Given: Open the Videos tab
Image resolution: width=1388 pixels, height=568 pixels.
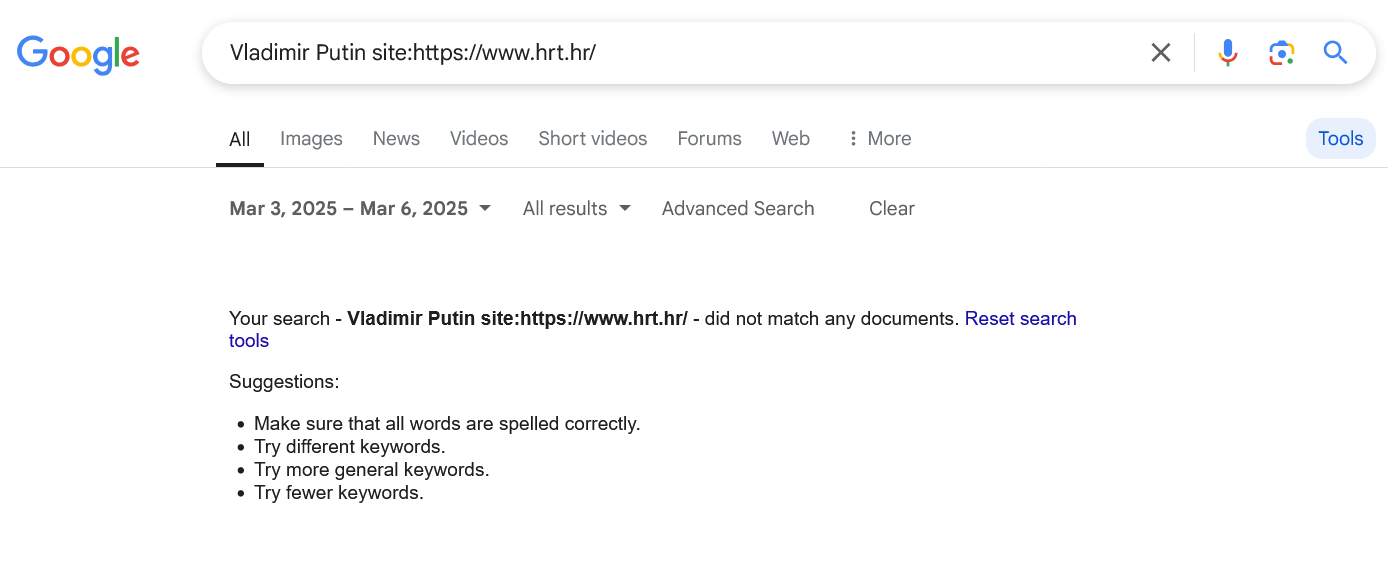Looking at the screenshot, I should pos(479,139).
